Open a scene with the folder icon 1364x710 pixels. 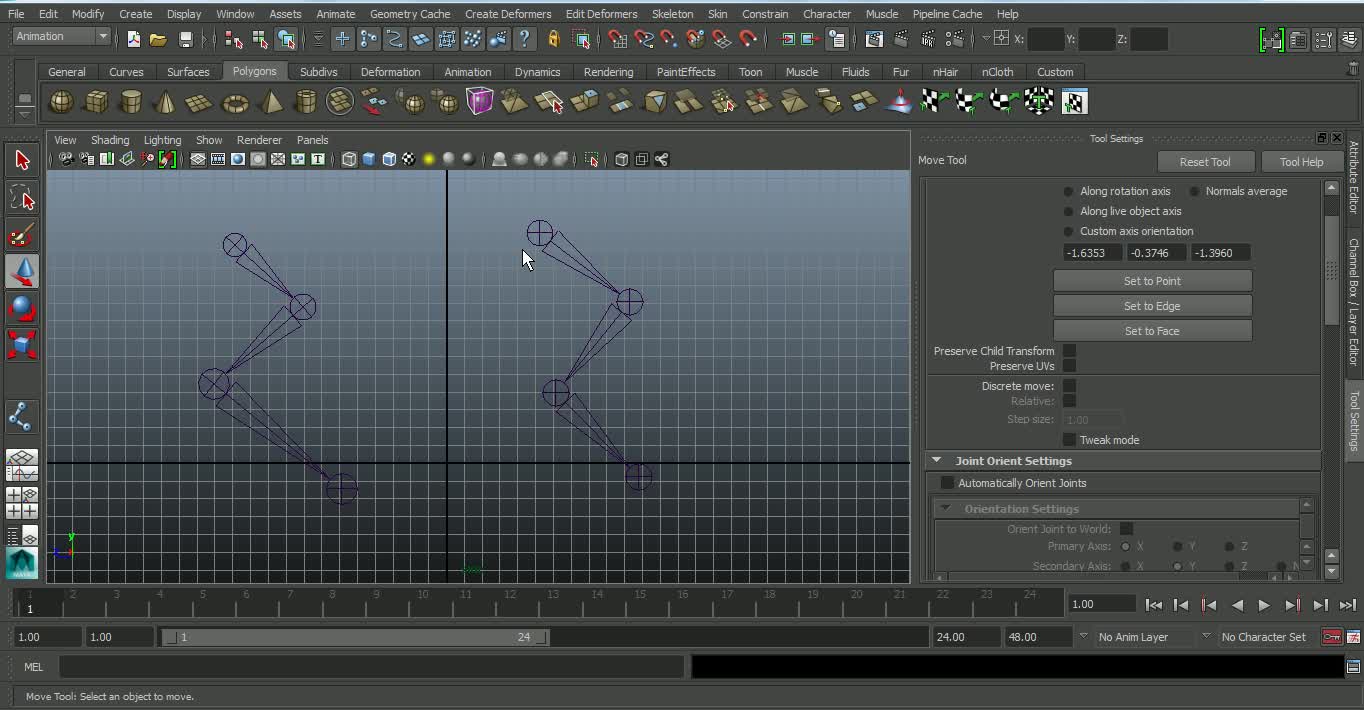[x=158, y=39]
